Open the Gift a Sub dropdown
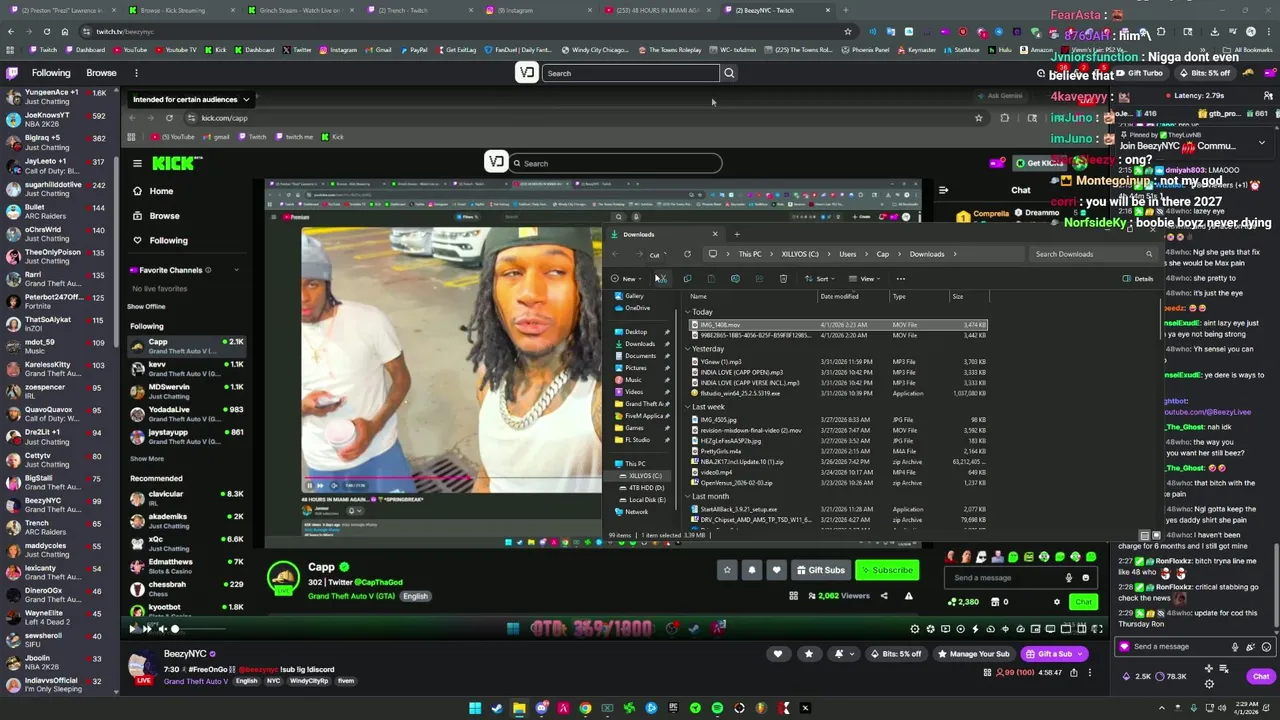1280x720 pixels. (1054, 654)
